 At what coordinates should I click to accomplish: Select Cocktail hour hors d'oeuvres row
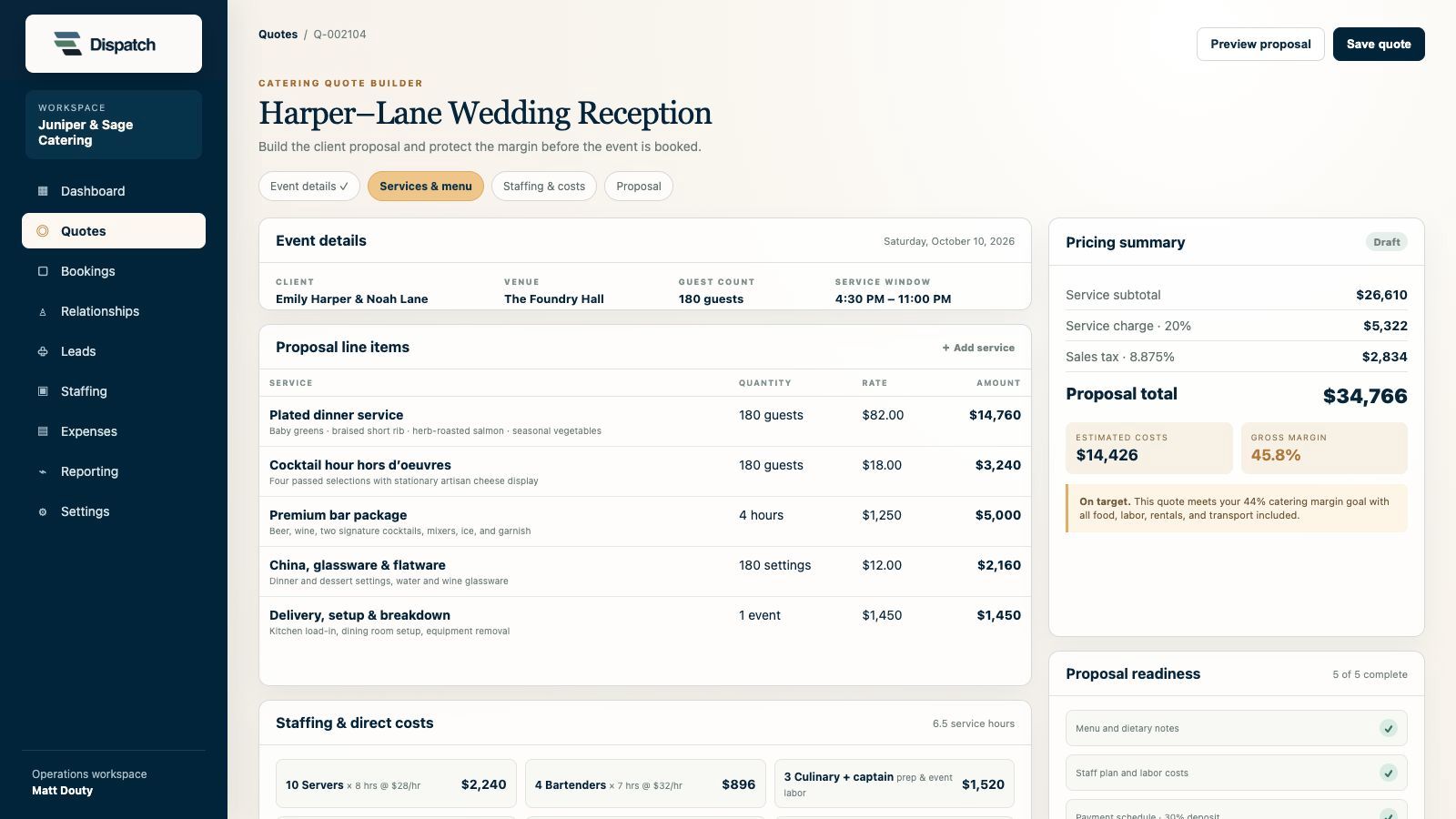pos(645,471)
